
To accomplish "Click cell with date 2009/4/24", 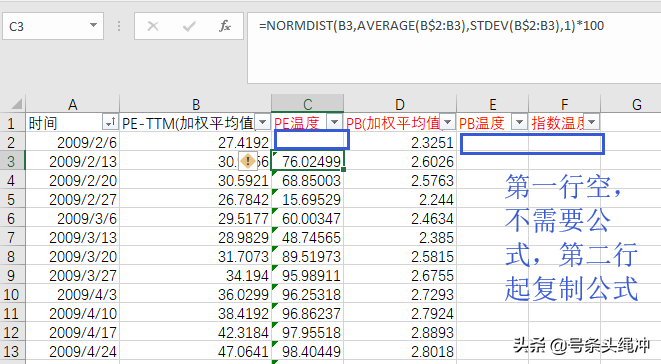I will coord(73,351).
